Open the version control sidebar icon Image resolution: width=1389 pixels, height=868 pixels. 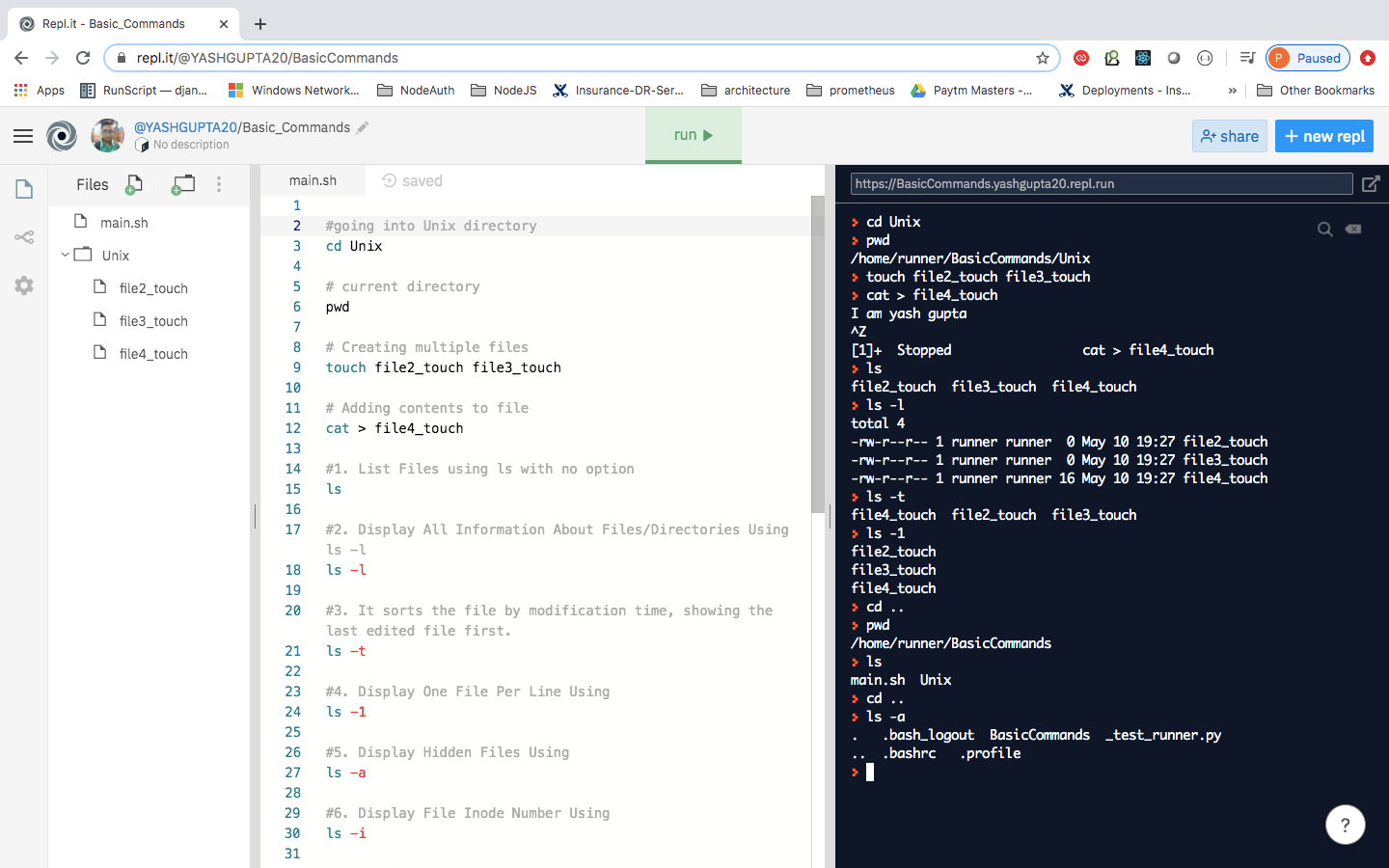[24, 237]
